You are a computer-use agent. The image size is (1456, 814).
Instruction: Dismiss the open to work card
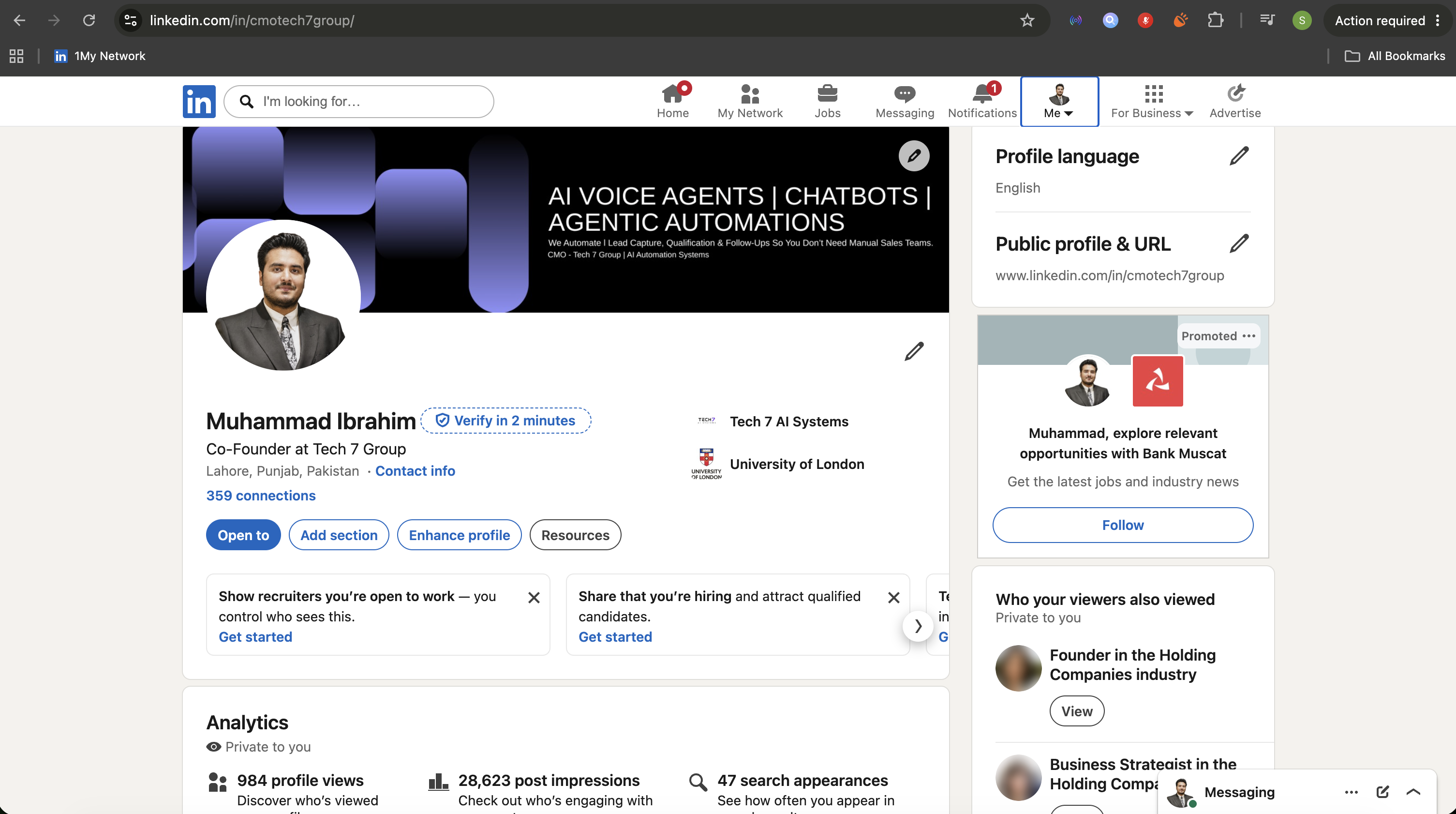[534, 597]
